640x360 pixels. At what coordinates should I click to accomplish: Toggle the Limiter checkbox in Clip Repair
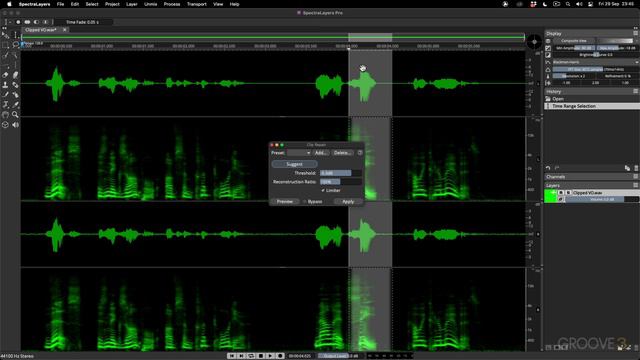[x=323, y=190]
